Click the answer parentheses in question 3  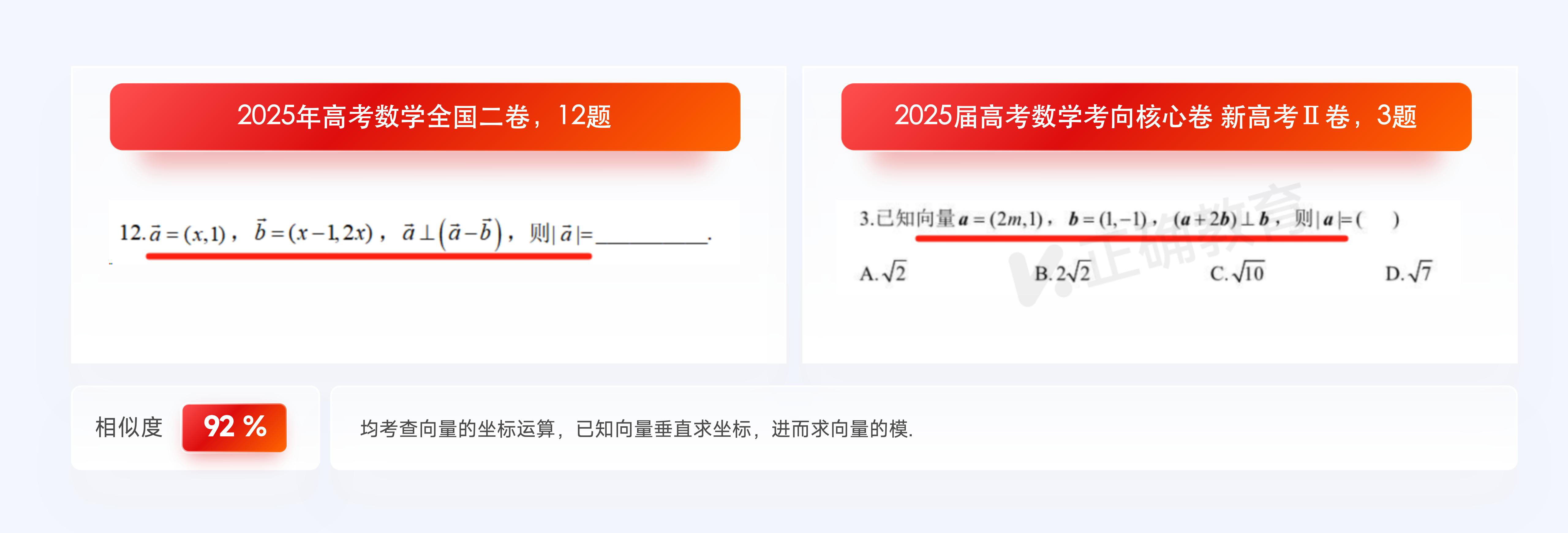click(1376, 219)
